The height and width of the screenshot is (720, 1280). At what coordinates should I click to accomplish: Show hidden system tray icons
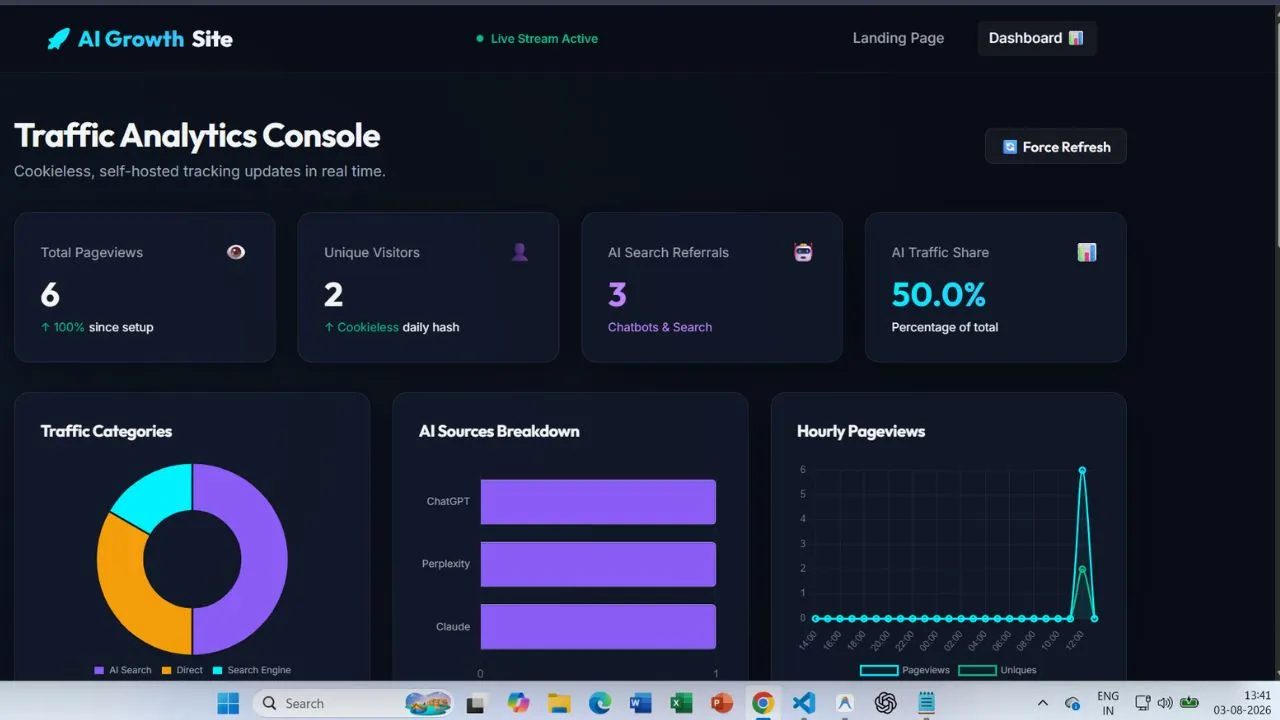1043,703
